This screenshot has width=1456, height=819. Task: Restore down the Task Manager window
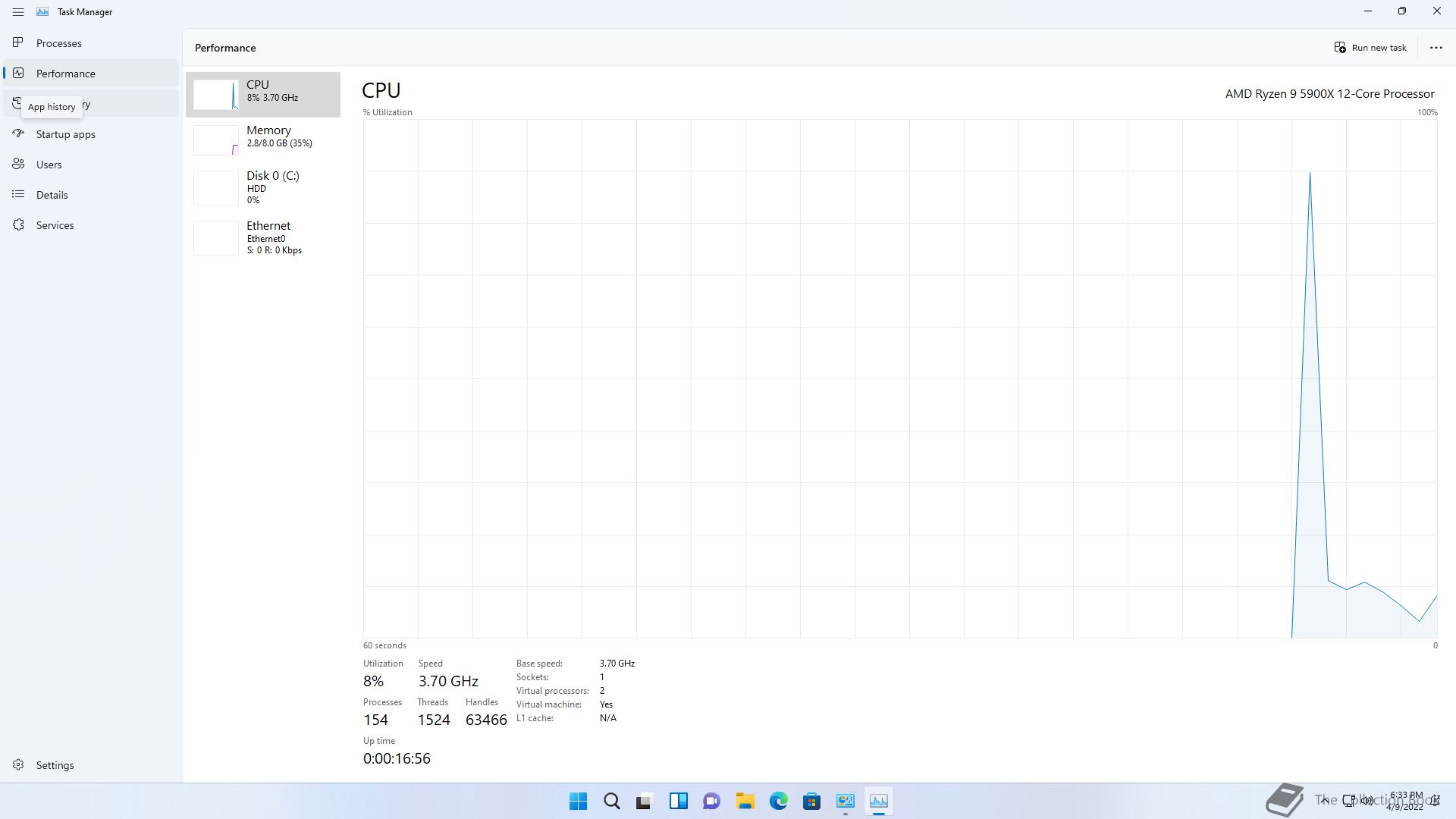(x=1402, y=11)
